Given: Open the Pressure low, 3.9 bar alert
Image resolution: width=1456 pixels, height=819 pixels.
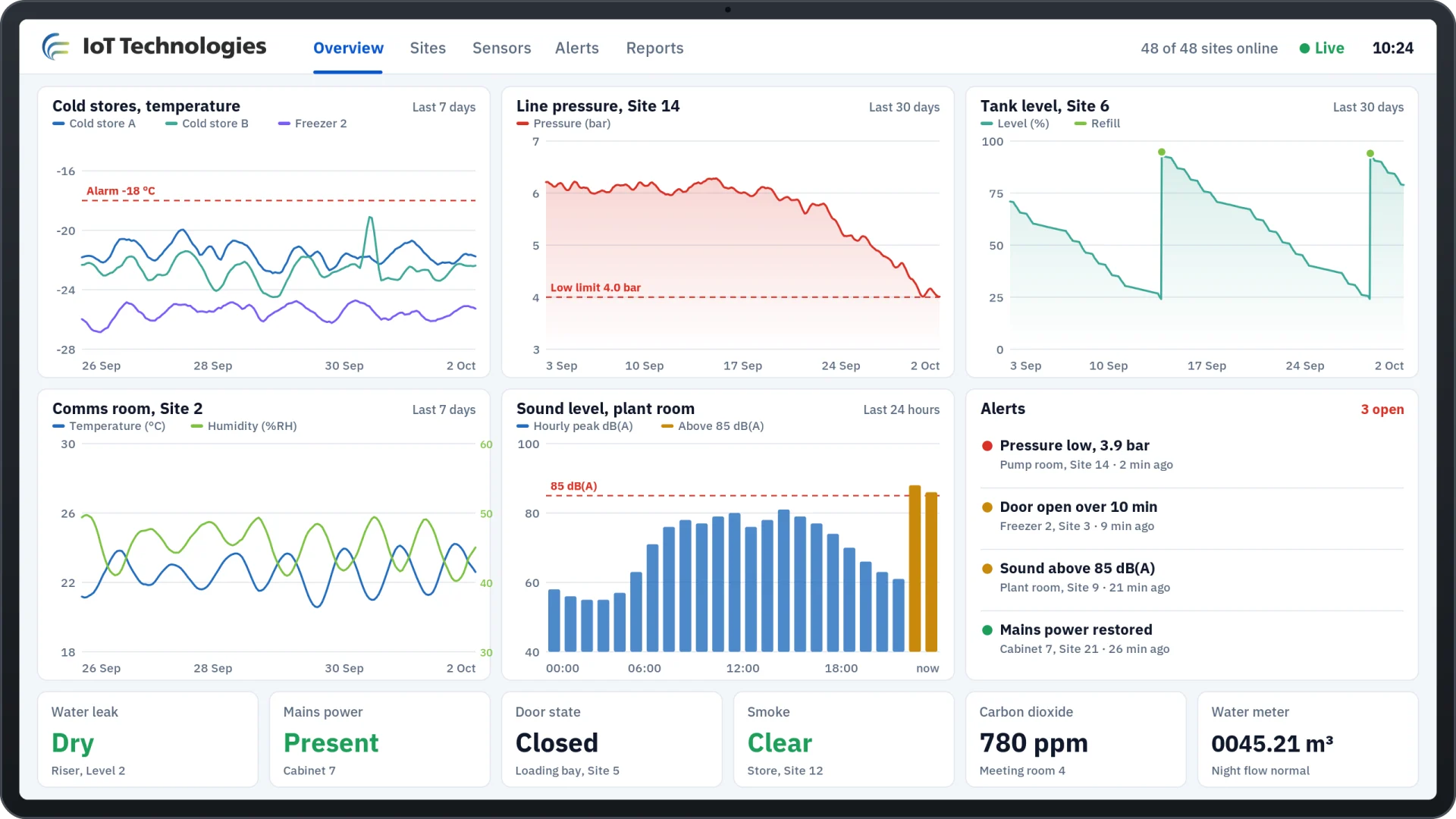Looking at the screenshot, I should [x=1191, y=454].
